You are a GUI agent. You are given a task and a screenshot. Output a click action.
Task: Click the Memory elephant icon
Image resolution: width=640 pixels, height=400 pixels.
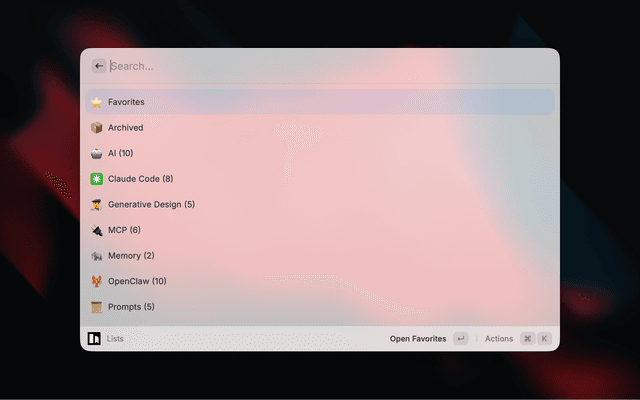96,256
